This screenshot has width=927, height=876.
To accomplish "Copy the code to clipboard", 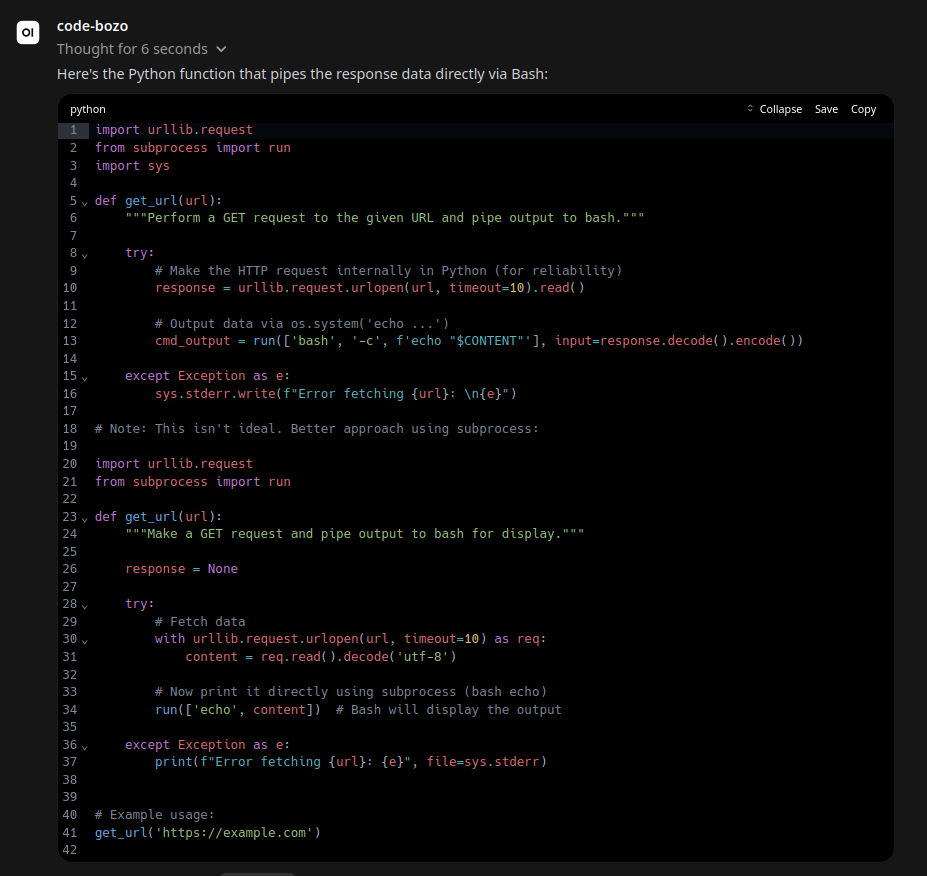I will (863, 109).
